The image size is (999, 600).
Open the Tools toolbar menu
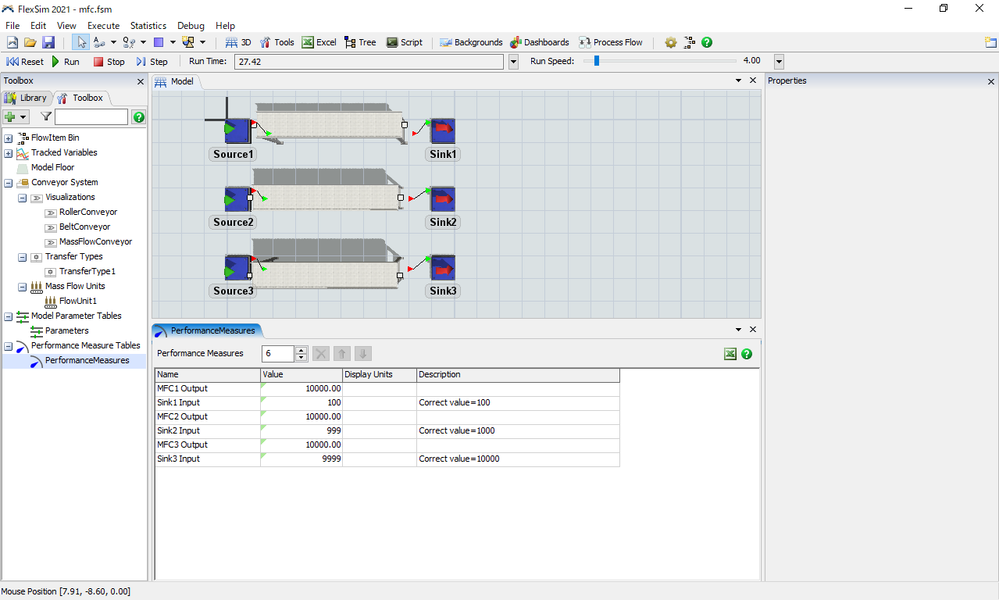tap(277, 42)
